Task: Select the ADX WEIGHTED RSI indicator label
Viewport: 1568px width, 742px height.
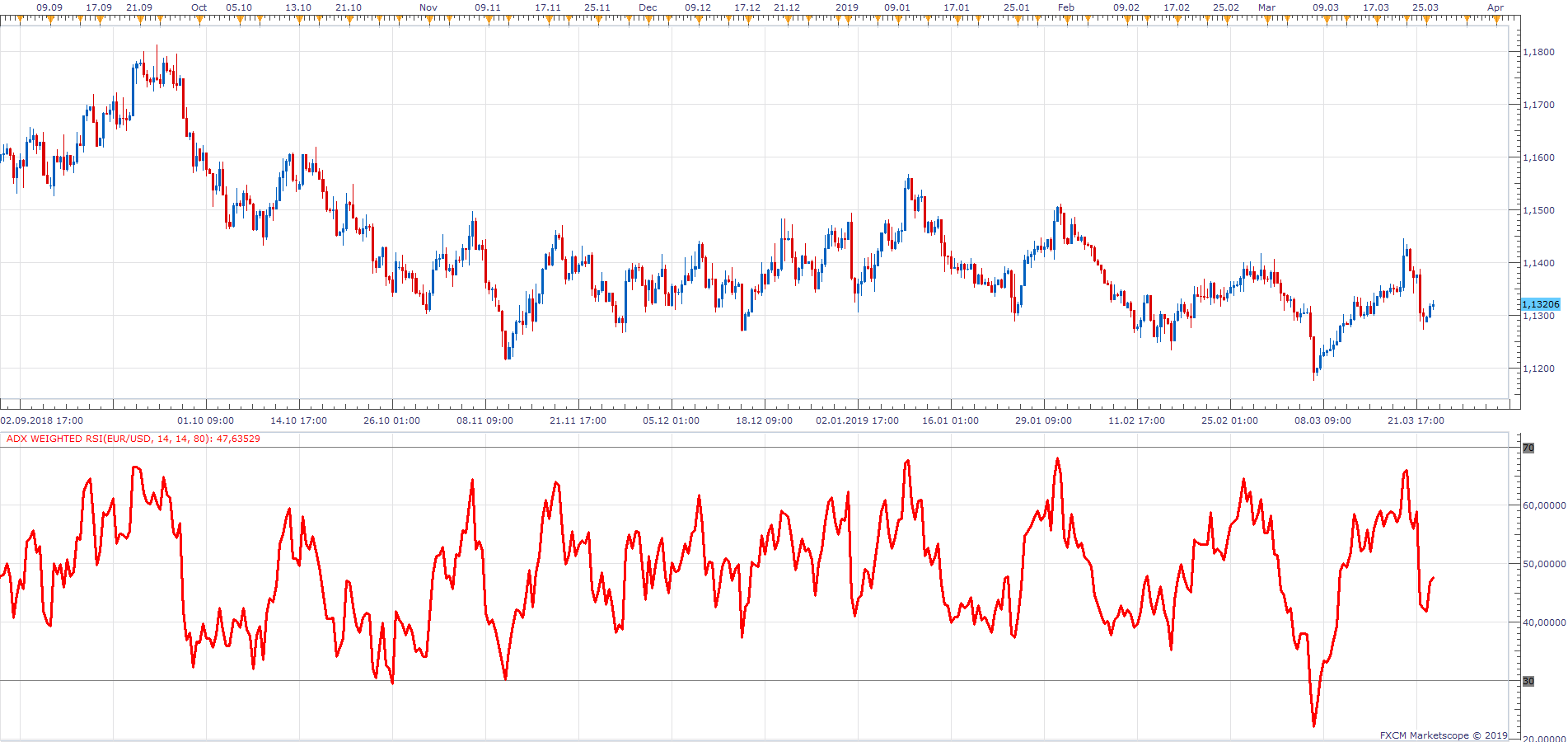Action: [133, 439]
